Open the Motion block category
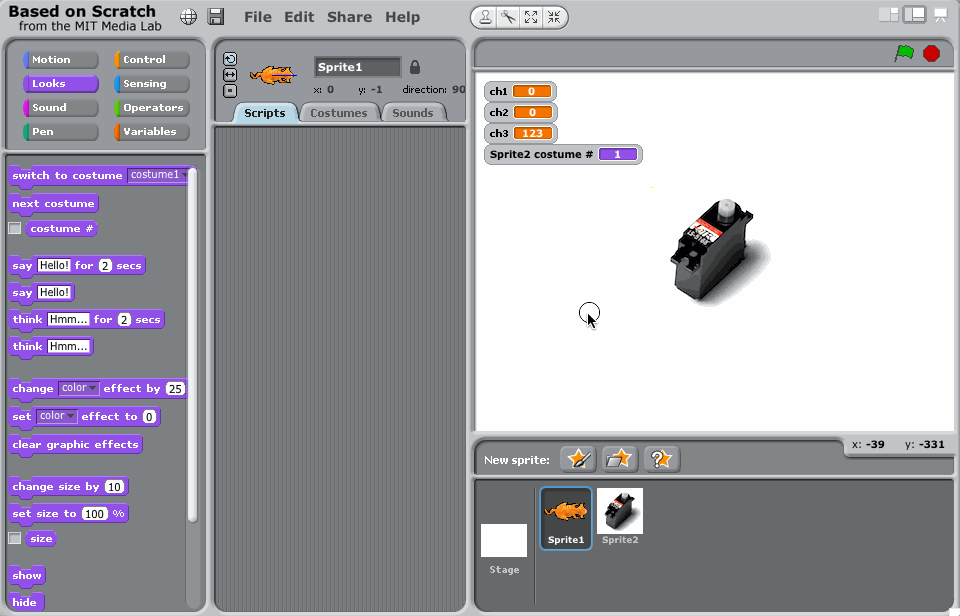This screenshot has height=616, width=960. tap(61, 59)
